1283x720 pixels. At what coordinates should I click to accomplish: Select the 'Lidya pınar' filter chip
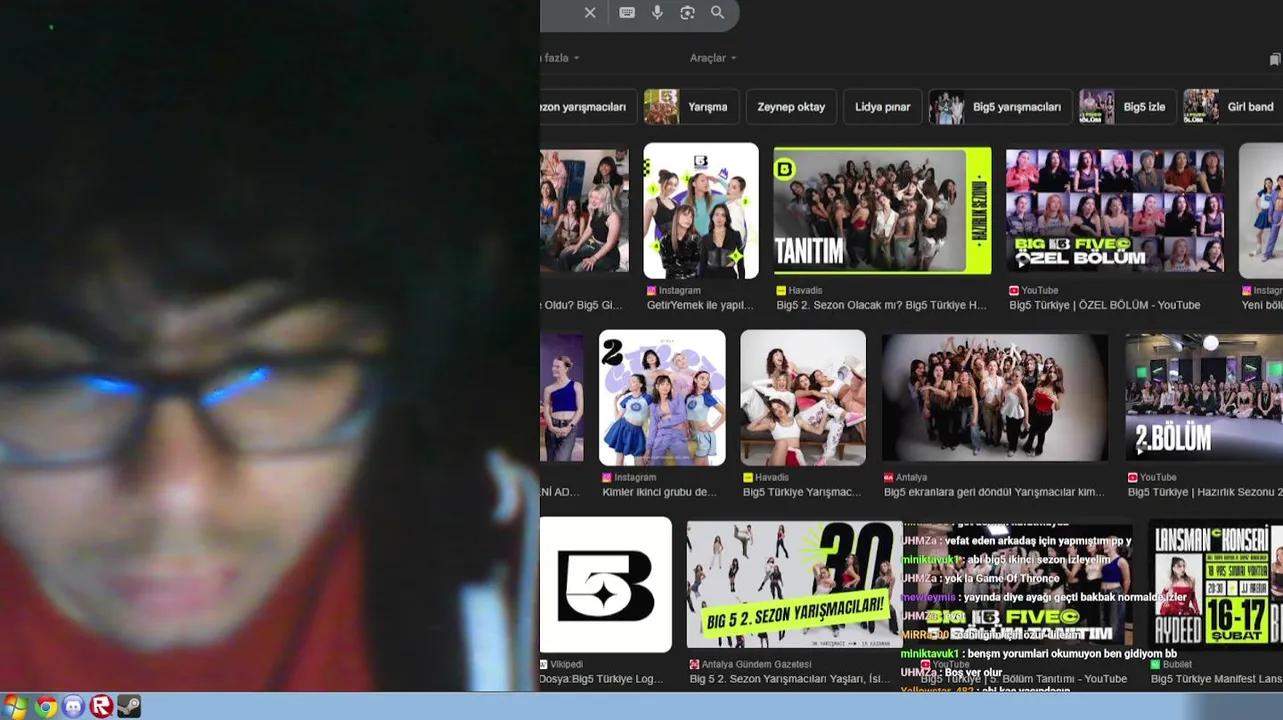click(x=883, y=107)
